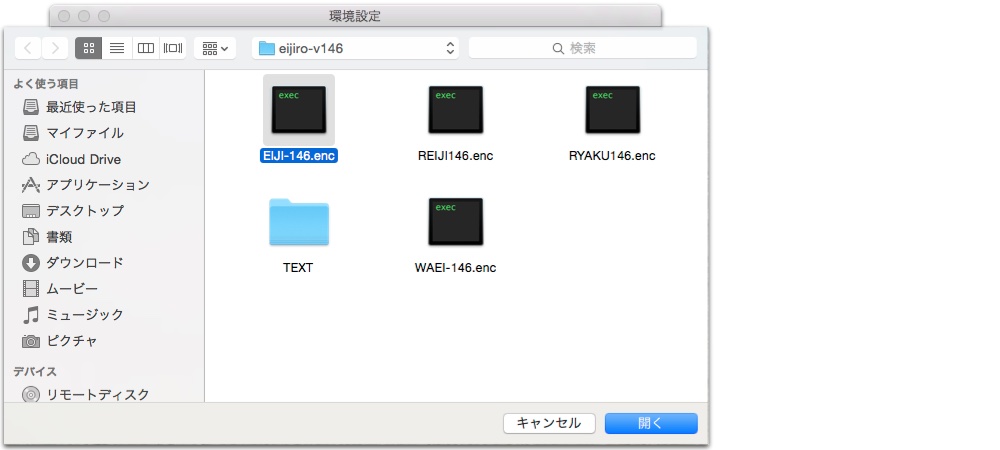Click the 開く button
The height and width of the screenshot is (450, 1000).
pos(651,423)
